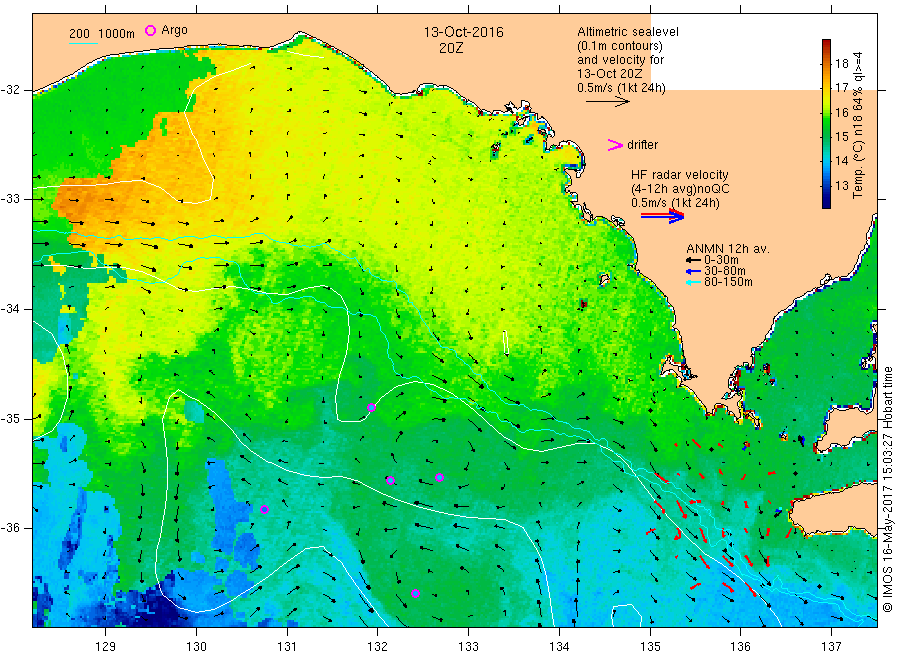Click the 'ANMN 12h av.' legend heading
This screenshot has width=900, height=660.
coord(728,249)
